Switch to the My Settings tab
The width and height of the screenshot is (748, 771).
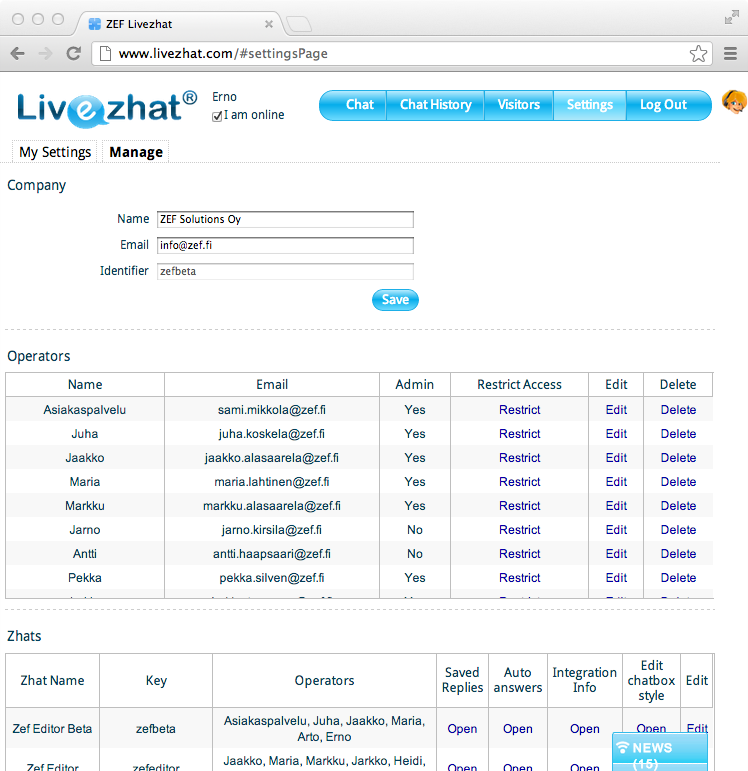point(55,152)
